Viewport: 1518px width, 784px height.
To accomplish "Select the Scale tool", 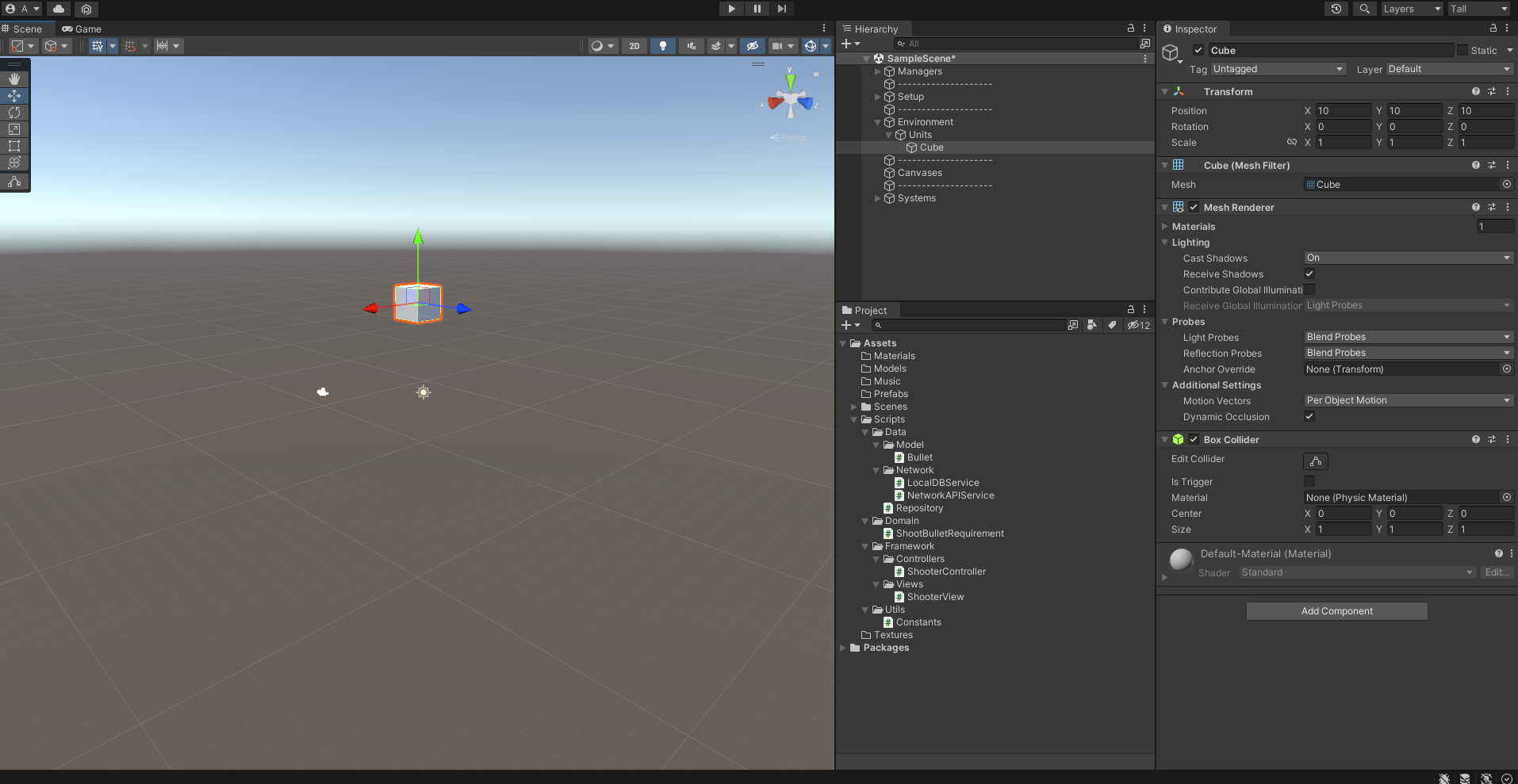I will (x=14, y=129).
